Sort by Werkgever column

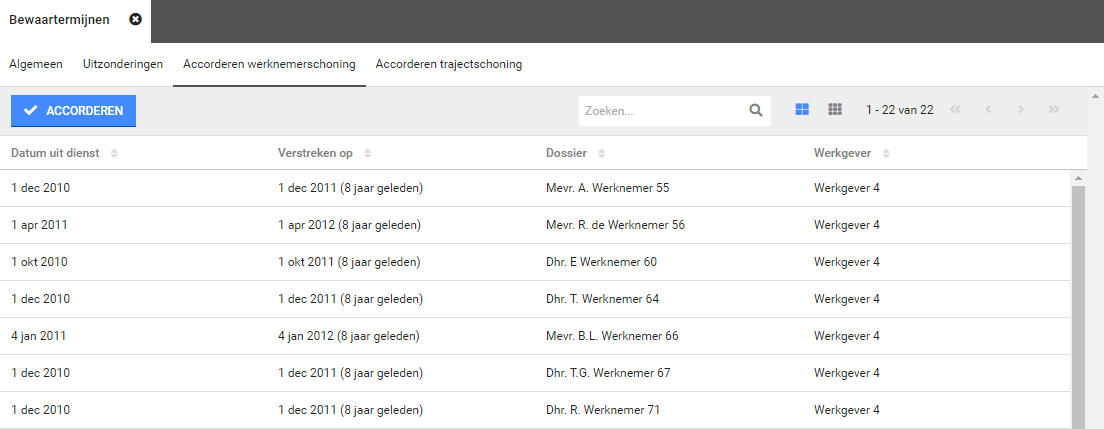[886, 153]
